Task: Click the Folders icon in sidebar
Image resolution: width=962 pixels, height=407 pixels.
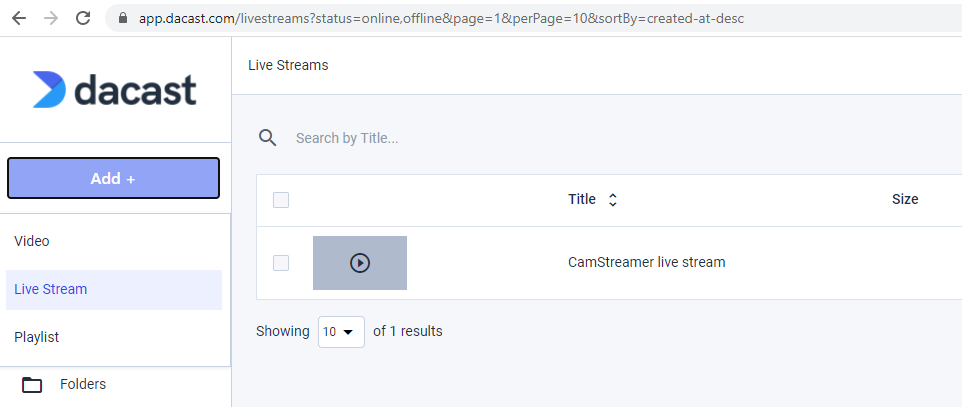Action: pyautogui.click(x=33, y=385)
